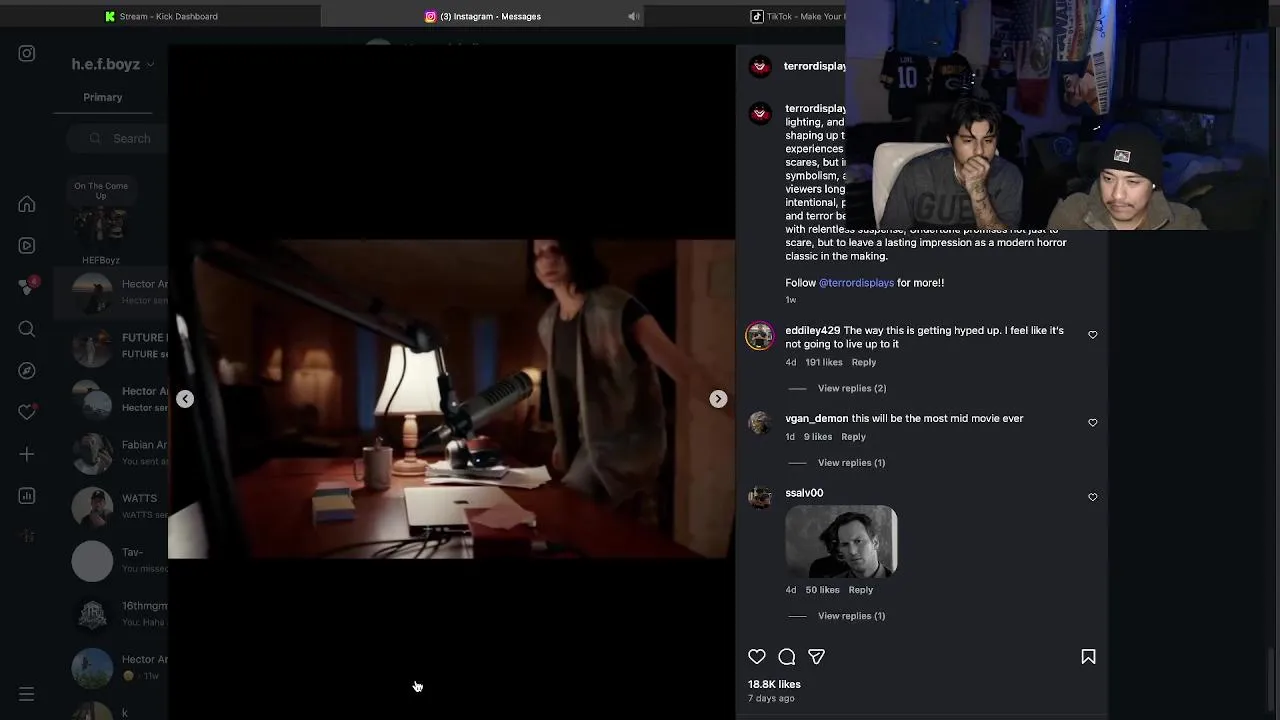Expand View replies (1) under ssalv00
Image resolution: width=1280 pixels, height=720 pixels.
pyautogui.click(x=851, y=616)
